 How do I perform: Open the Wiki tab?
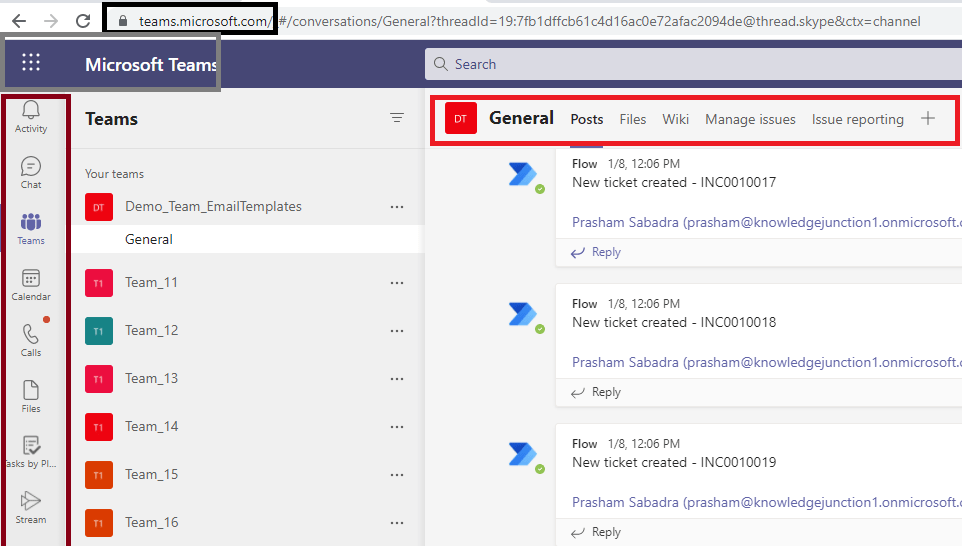click(x=675, y=120)
